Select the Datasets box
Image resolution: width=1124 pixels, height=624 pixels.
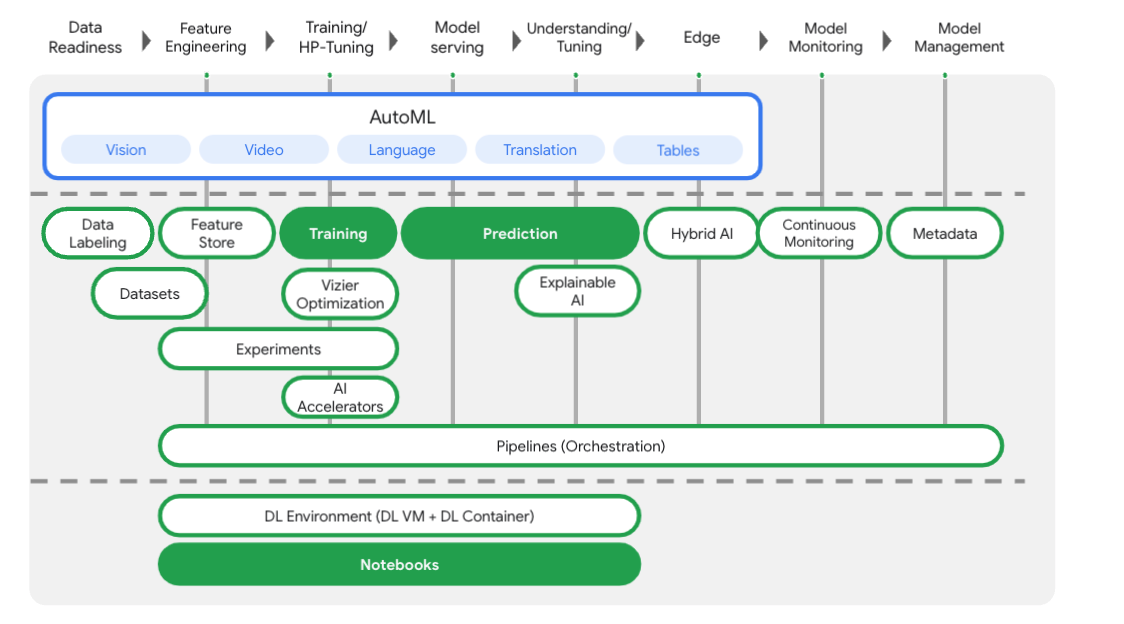(x=150, y=293)
